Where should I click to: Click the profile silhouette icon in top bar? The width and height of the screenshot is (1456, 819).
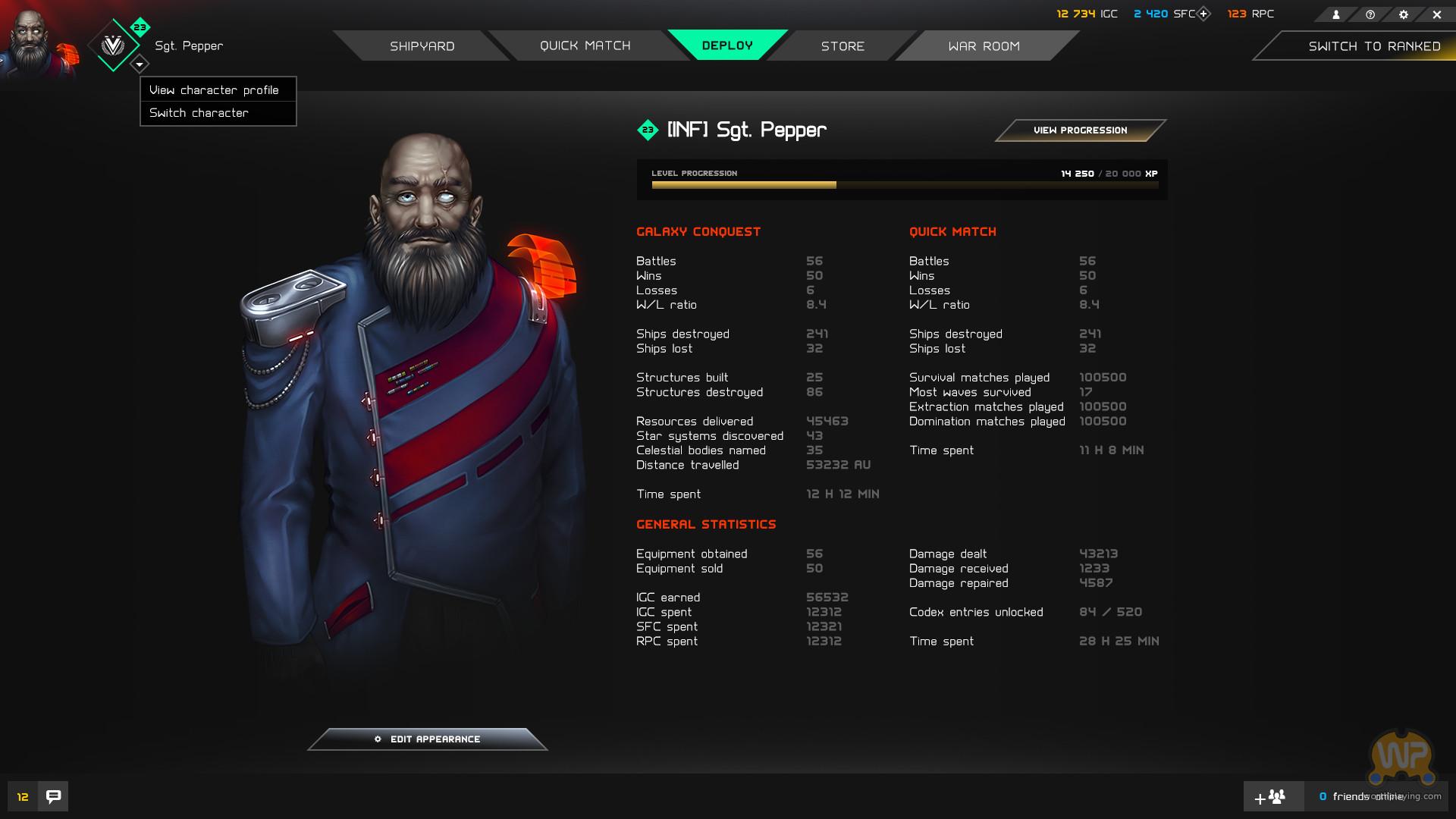click(x=1336, y=14)
